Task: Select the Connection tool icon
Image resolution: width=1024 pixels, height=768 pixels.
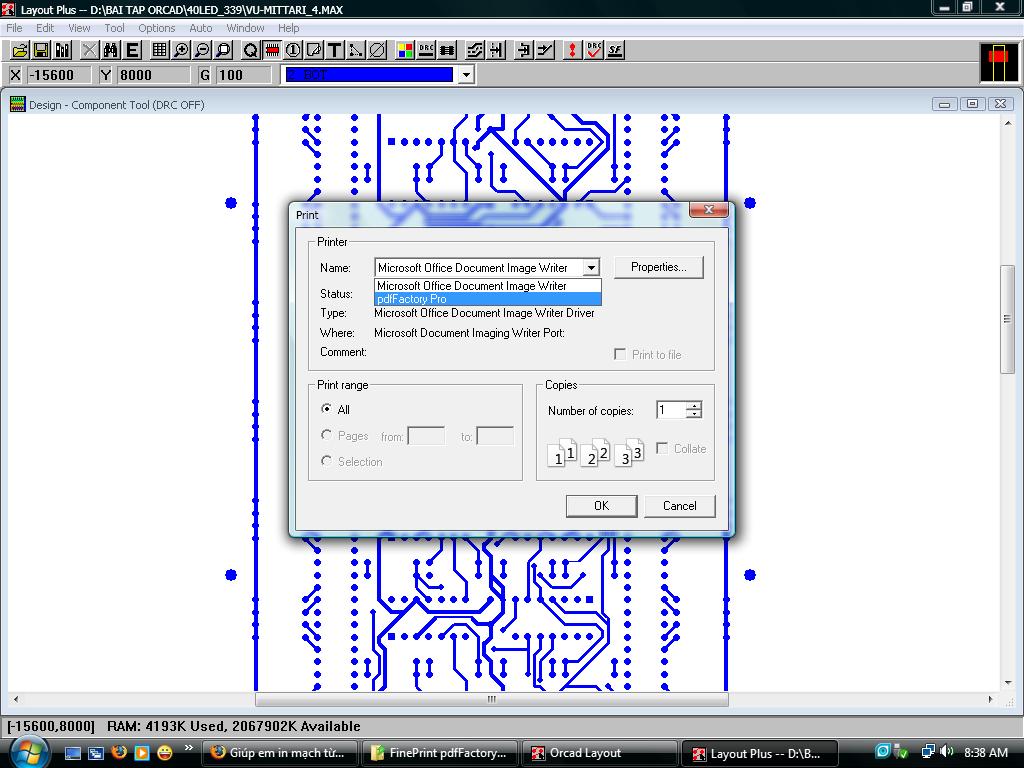Action: coord(356,50)
